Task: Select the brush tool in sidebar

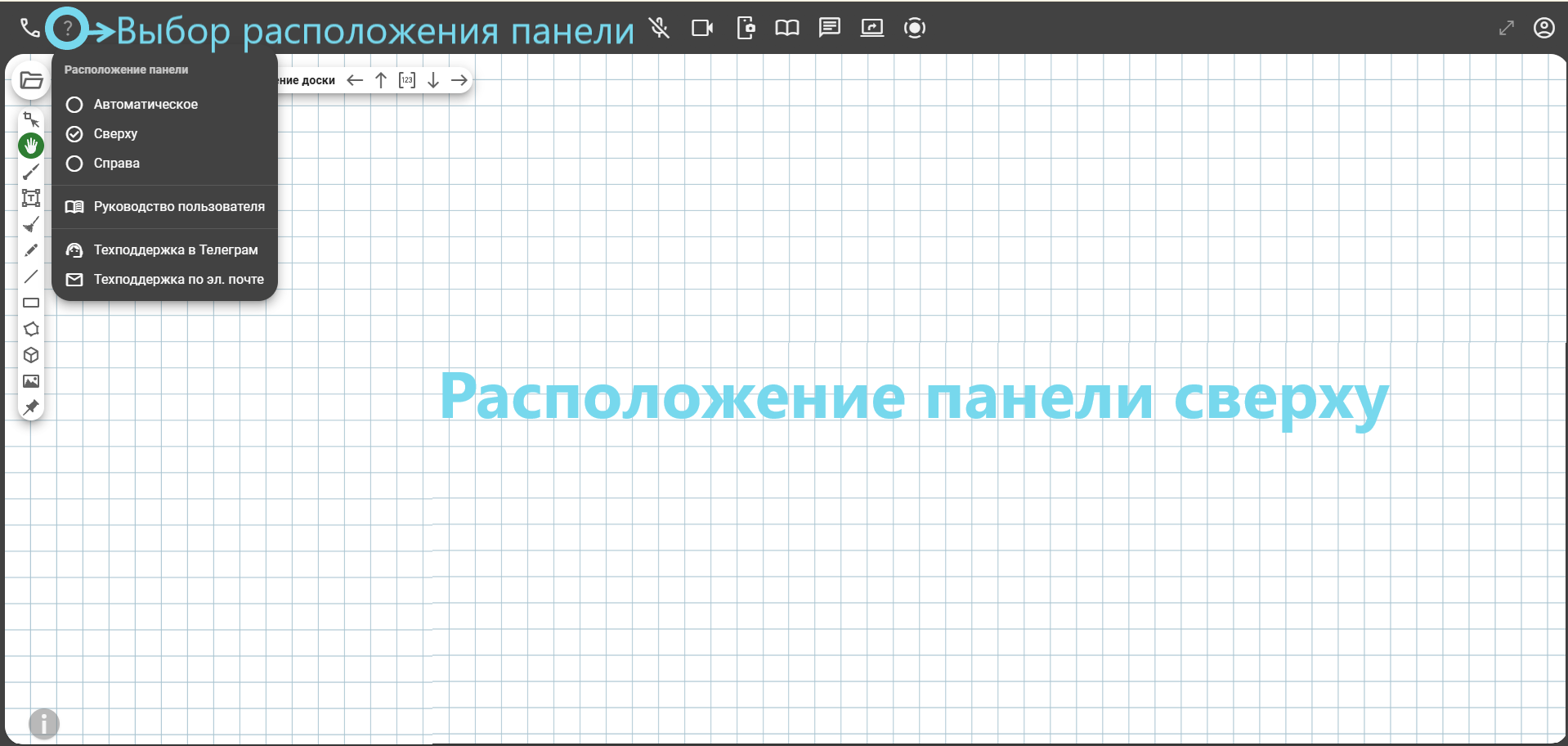Action: 31,172
